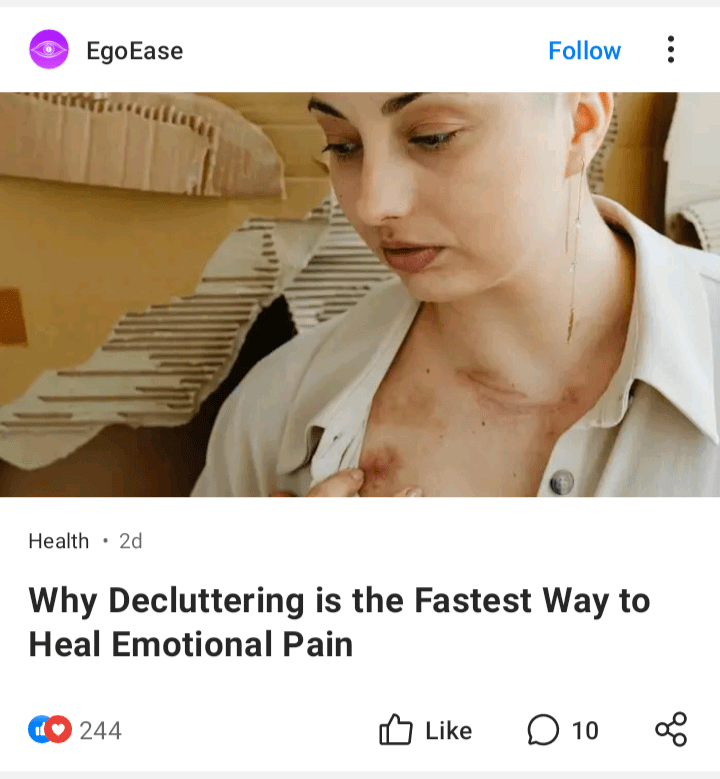Screen dimensions: 720x779
Task: Open the article image thumbnail
Action: 360,294
